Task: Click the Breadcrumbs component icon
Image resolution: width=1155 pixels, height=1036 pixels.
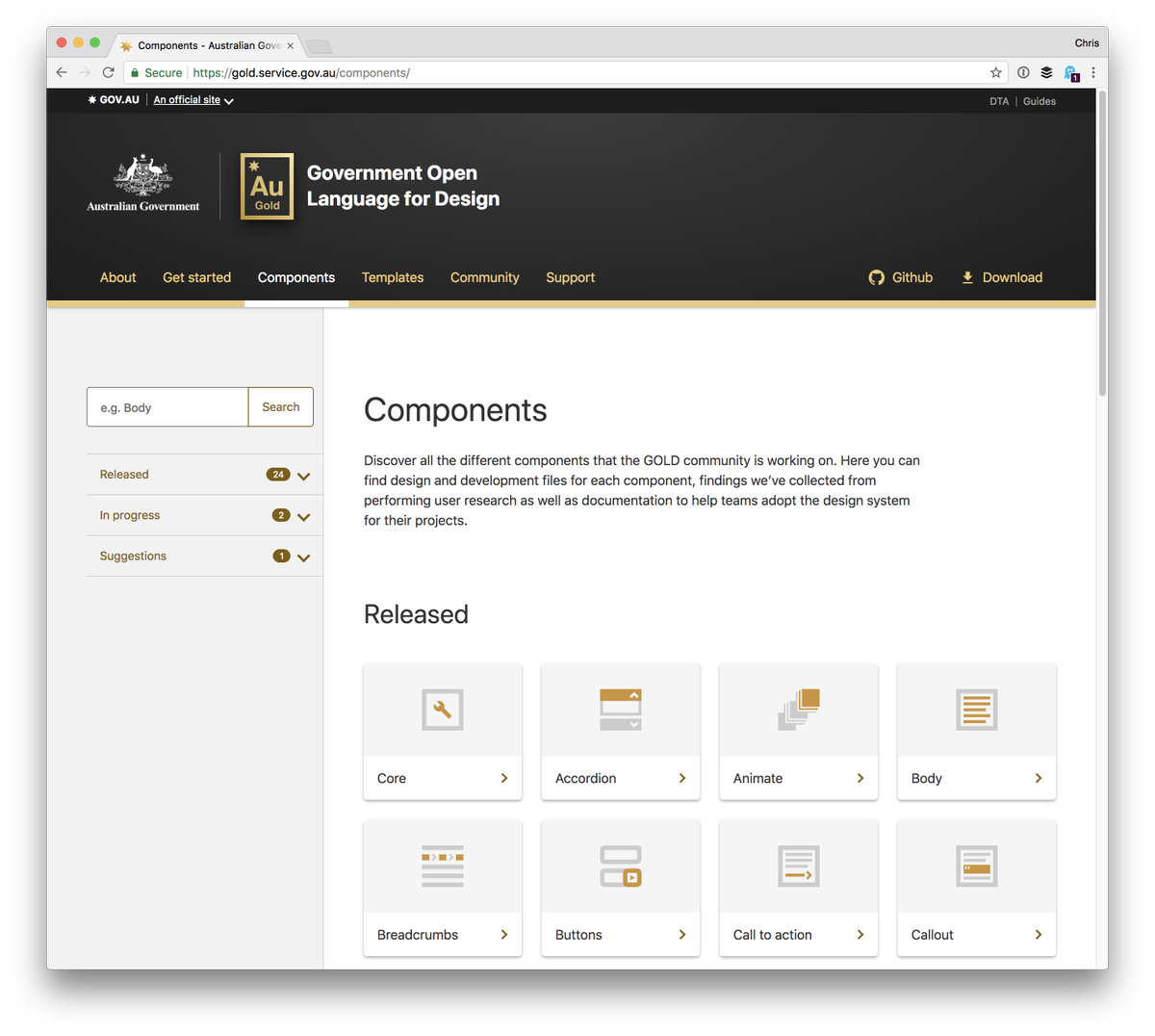Action: tap(443, 866)
